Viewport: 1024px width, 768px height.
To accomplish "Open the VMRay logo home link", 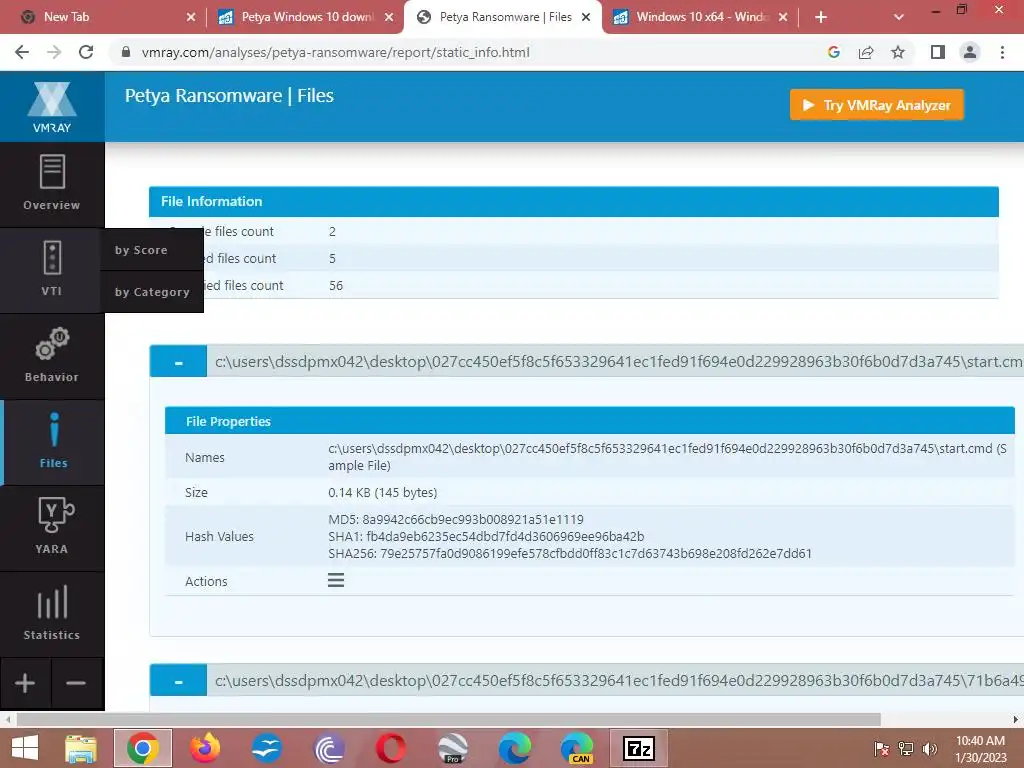I will (x=52, y=107).
